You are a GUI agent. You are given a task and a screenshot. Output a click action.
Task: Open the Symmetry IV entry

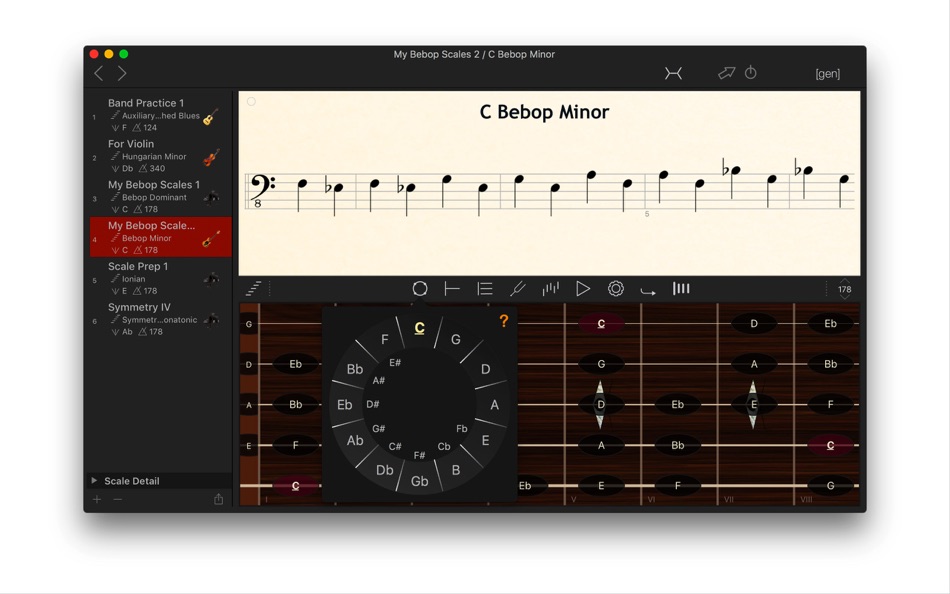pos(161,319)
